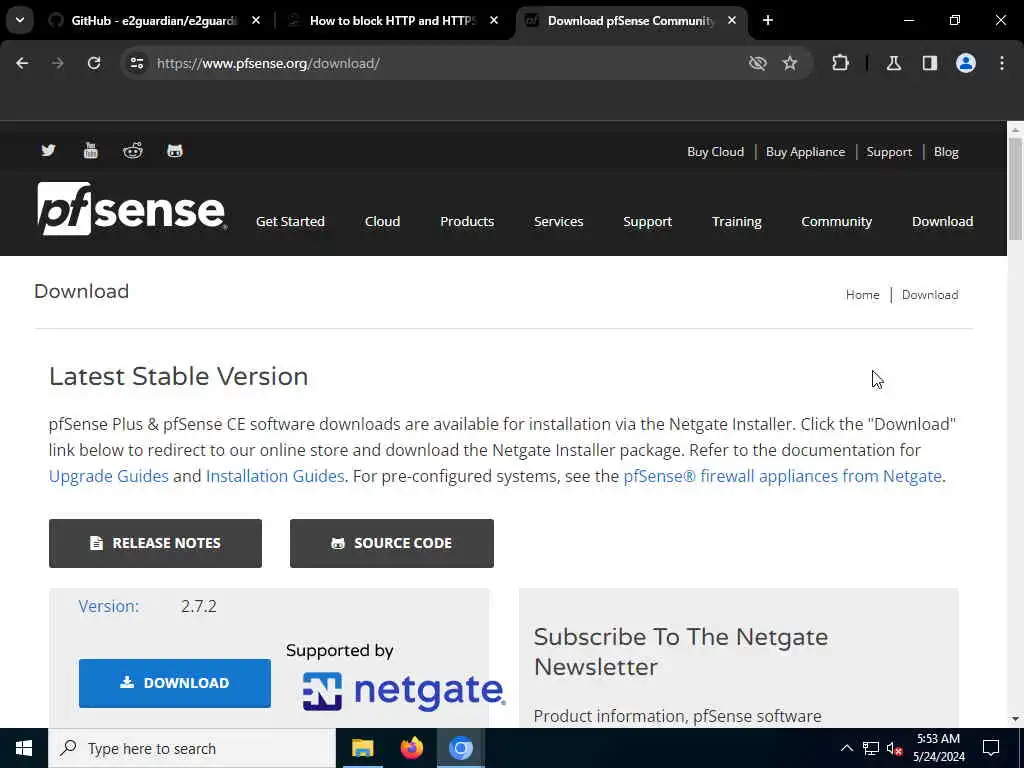Open the notification center icon
The height and width of the screenshot is (768, 1024).
pyautogui.click(x=991, y=748)
